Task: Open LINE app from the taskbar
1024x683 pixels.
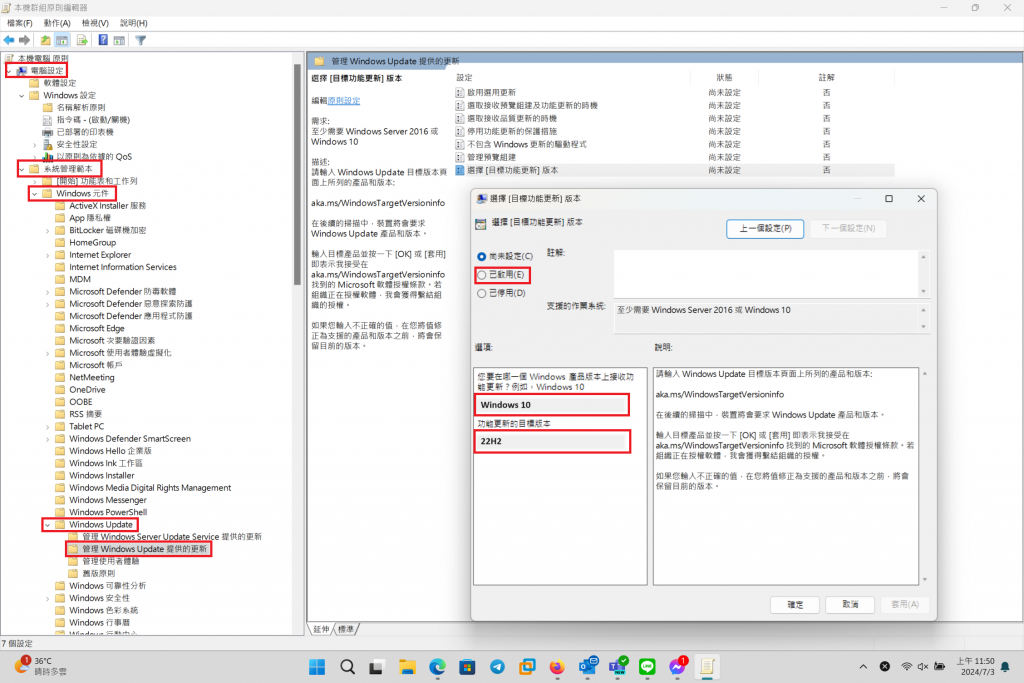Action: tap(647, 667)
